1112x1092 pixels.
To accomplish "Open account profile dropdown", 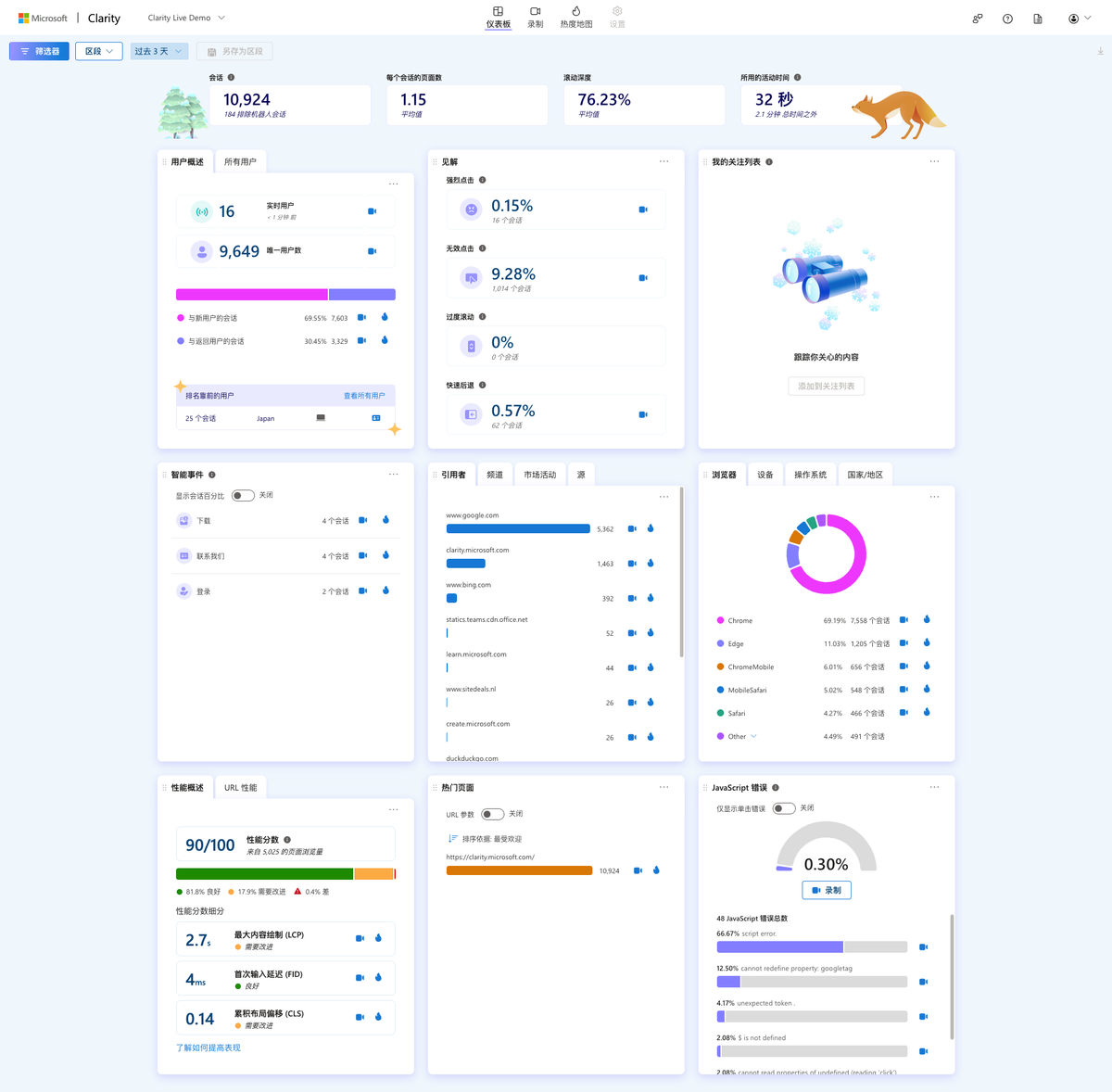I will (x=1080, y=19).
